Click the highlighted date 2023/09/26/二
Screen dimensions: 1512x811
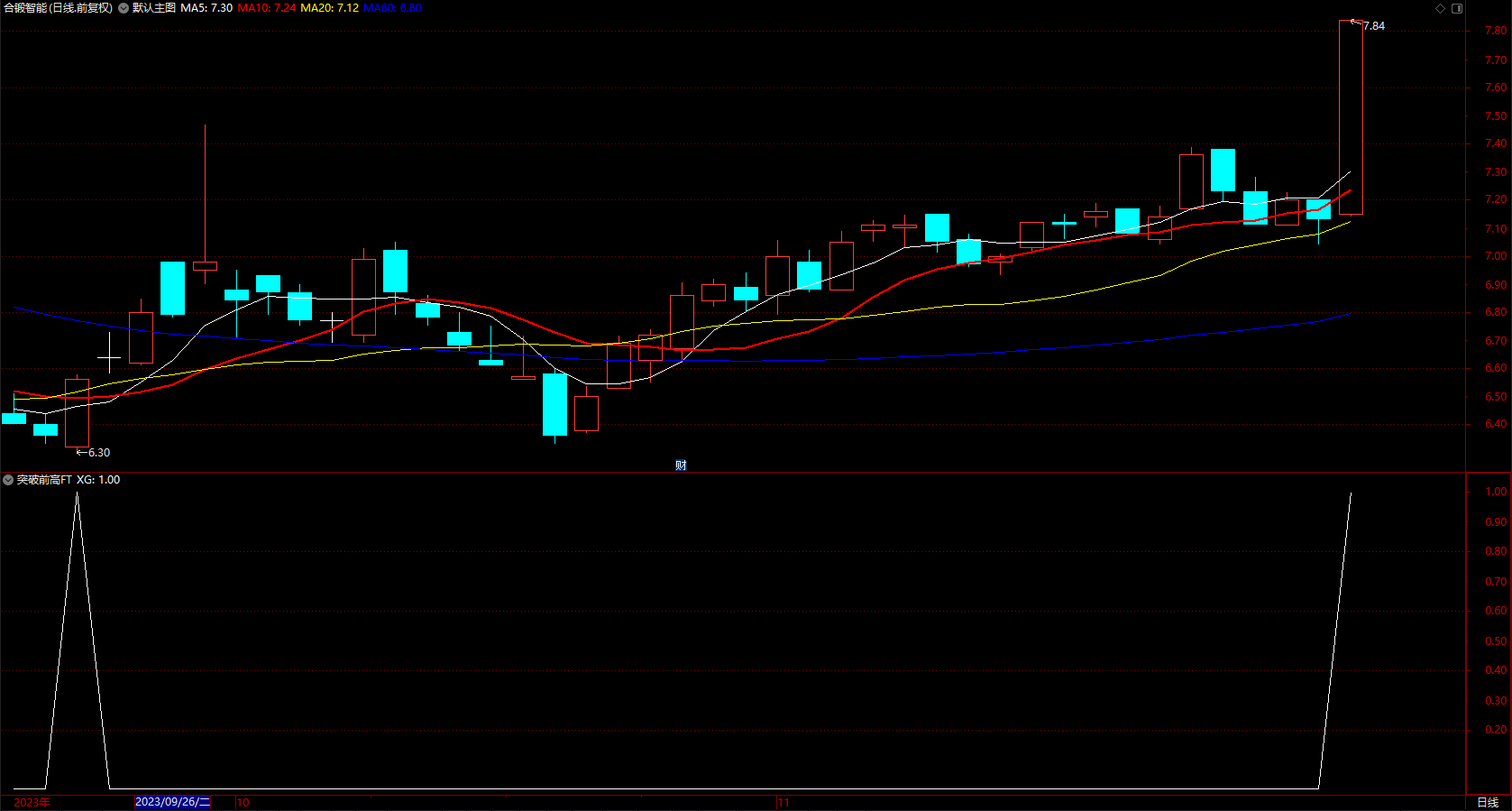coord(172,802)
